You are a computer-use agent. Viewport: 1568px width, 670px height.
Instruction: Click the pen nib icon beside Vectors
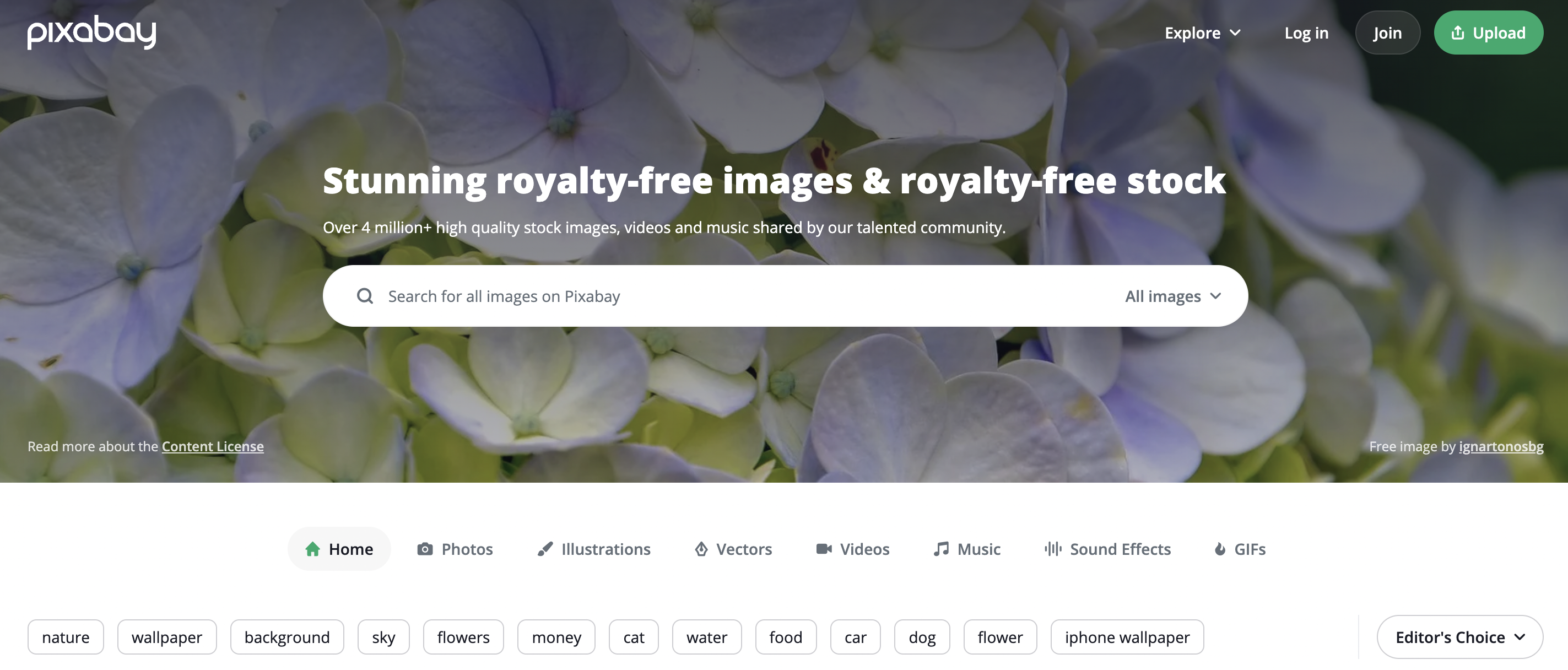(x=701, y=549)
